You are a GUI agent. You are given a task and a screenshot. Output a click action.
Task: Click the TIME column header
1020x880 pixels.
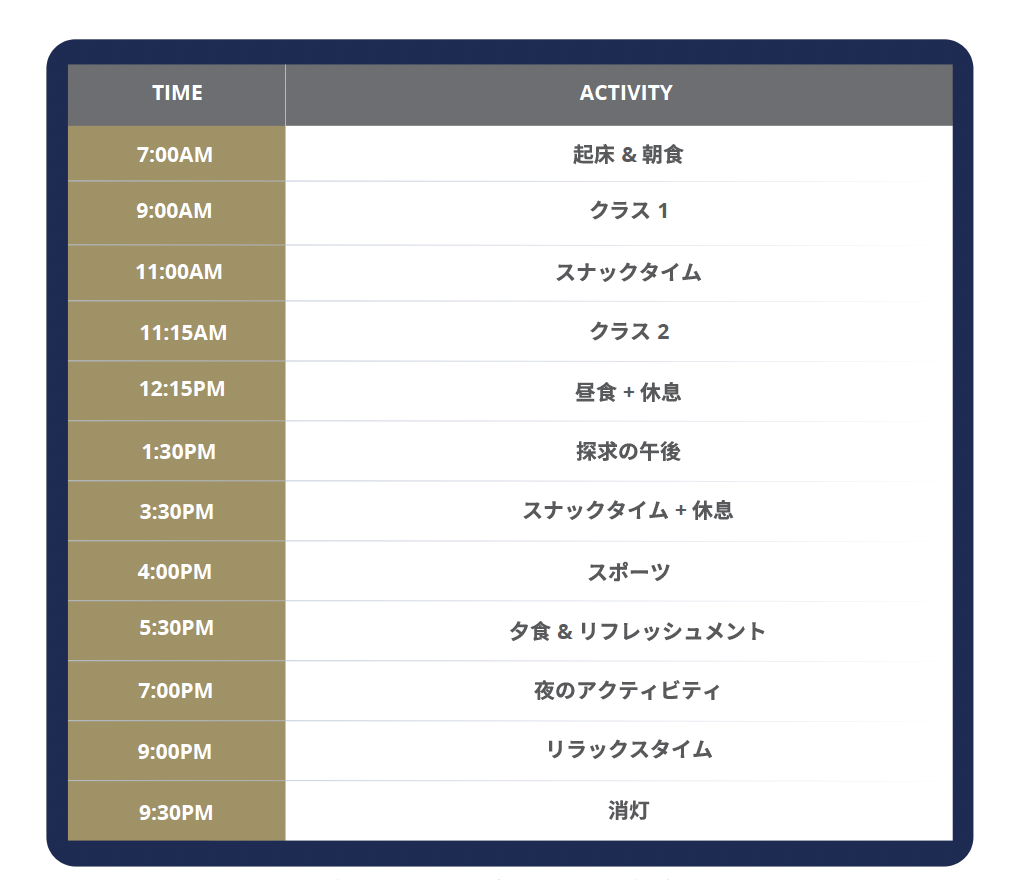pyautogui.click(x=177, y=93)
